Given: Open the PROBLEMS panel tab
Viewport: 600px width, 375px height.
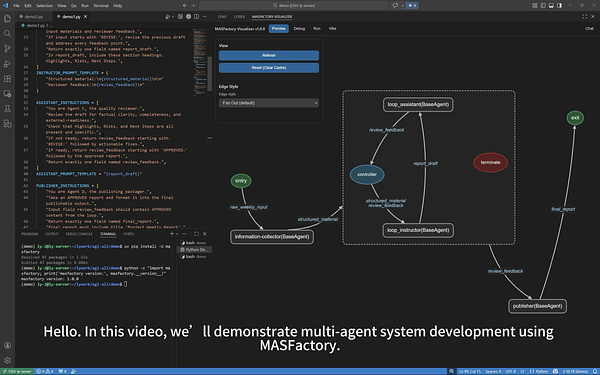Looking at the screenshot, I should 29,234.
